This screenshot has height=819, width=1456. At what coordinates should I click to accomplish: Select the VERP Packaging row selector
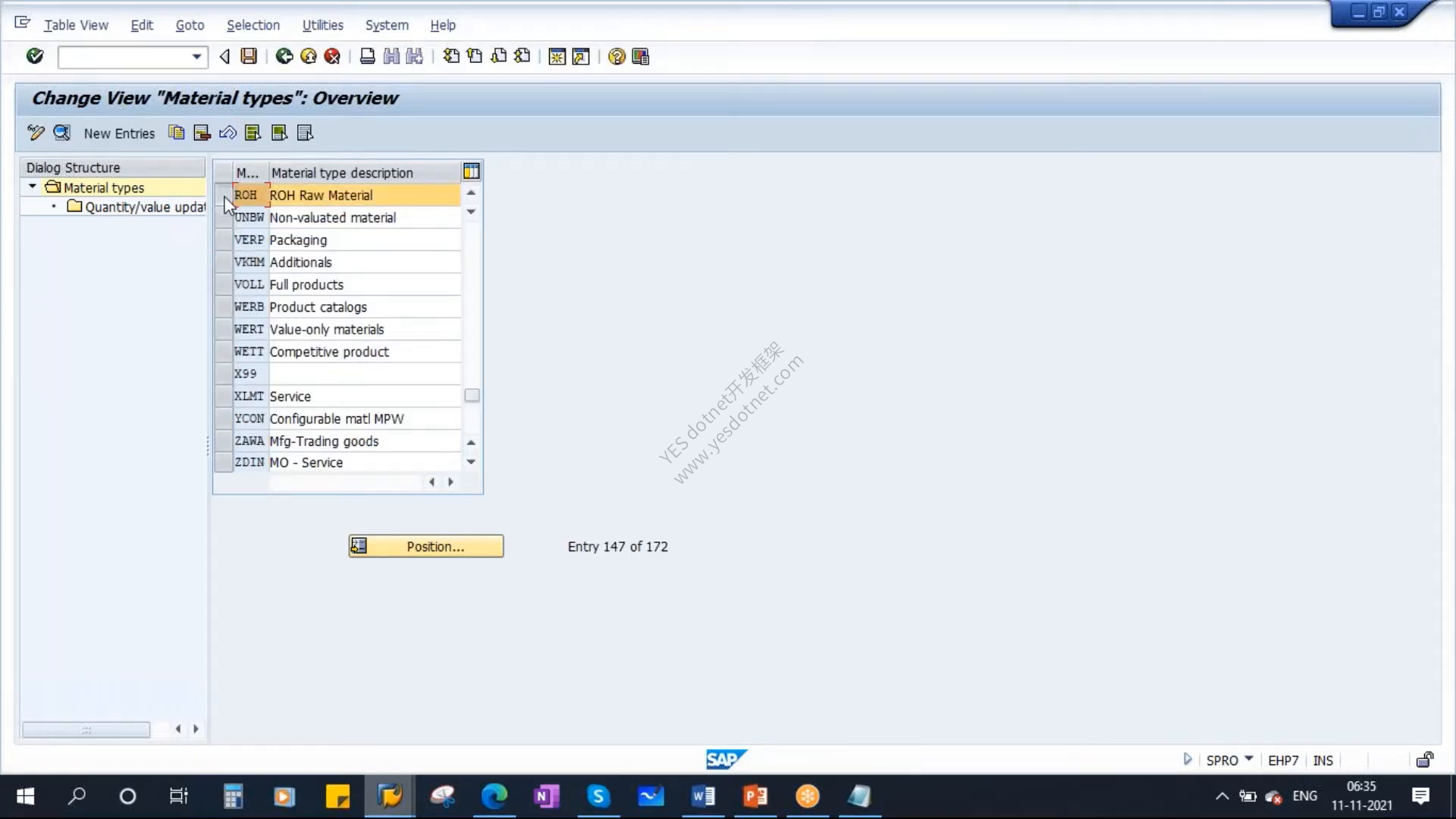[x=223, y=240]
